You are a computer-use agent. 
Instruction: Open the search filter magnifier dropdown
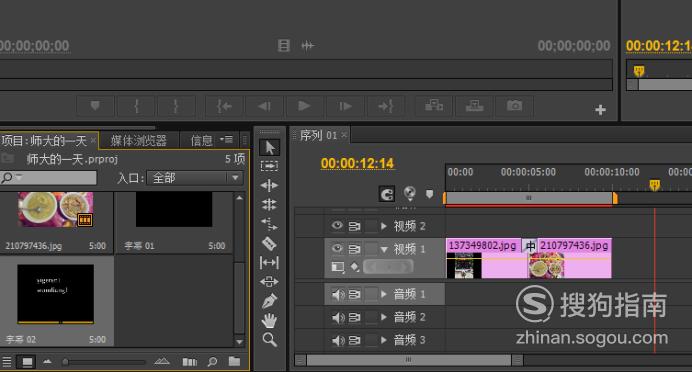click(x=10, y=178)
